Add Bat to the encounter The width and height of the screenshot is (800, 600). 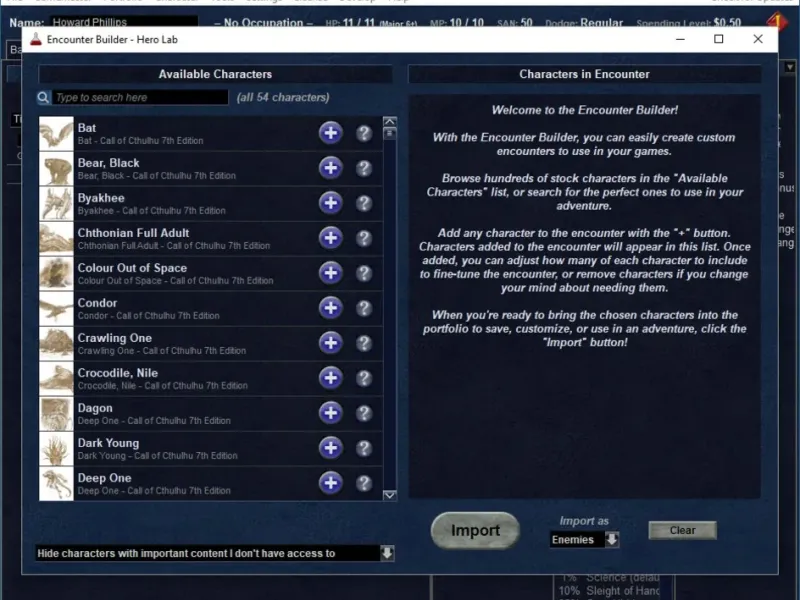point(331,133)
